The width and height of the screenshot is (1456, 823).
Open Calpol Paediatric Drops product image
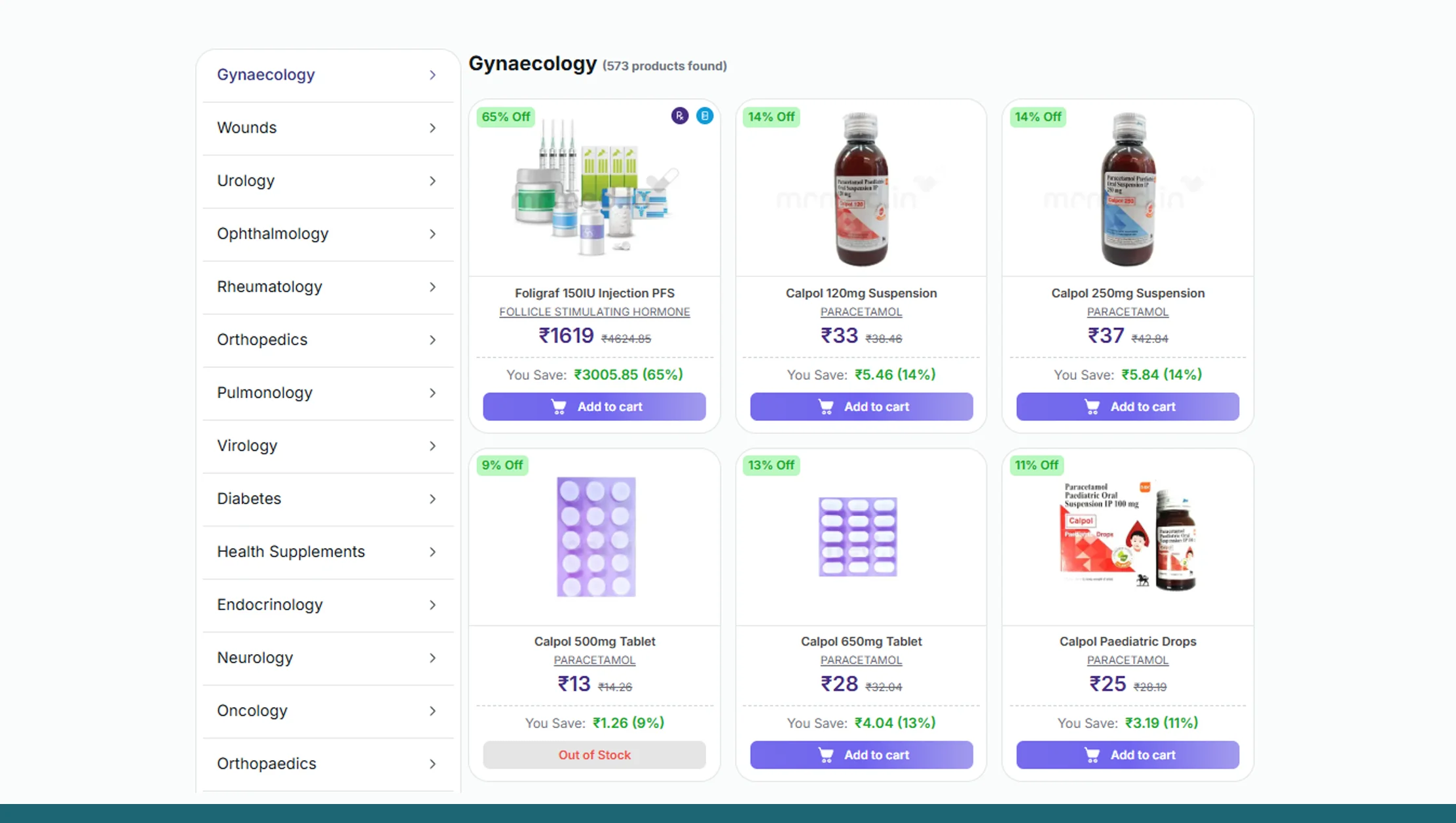pyautogui.click(x=1127, y=536)
